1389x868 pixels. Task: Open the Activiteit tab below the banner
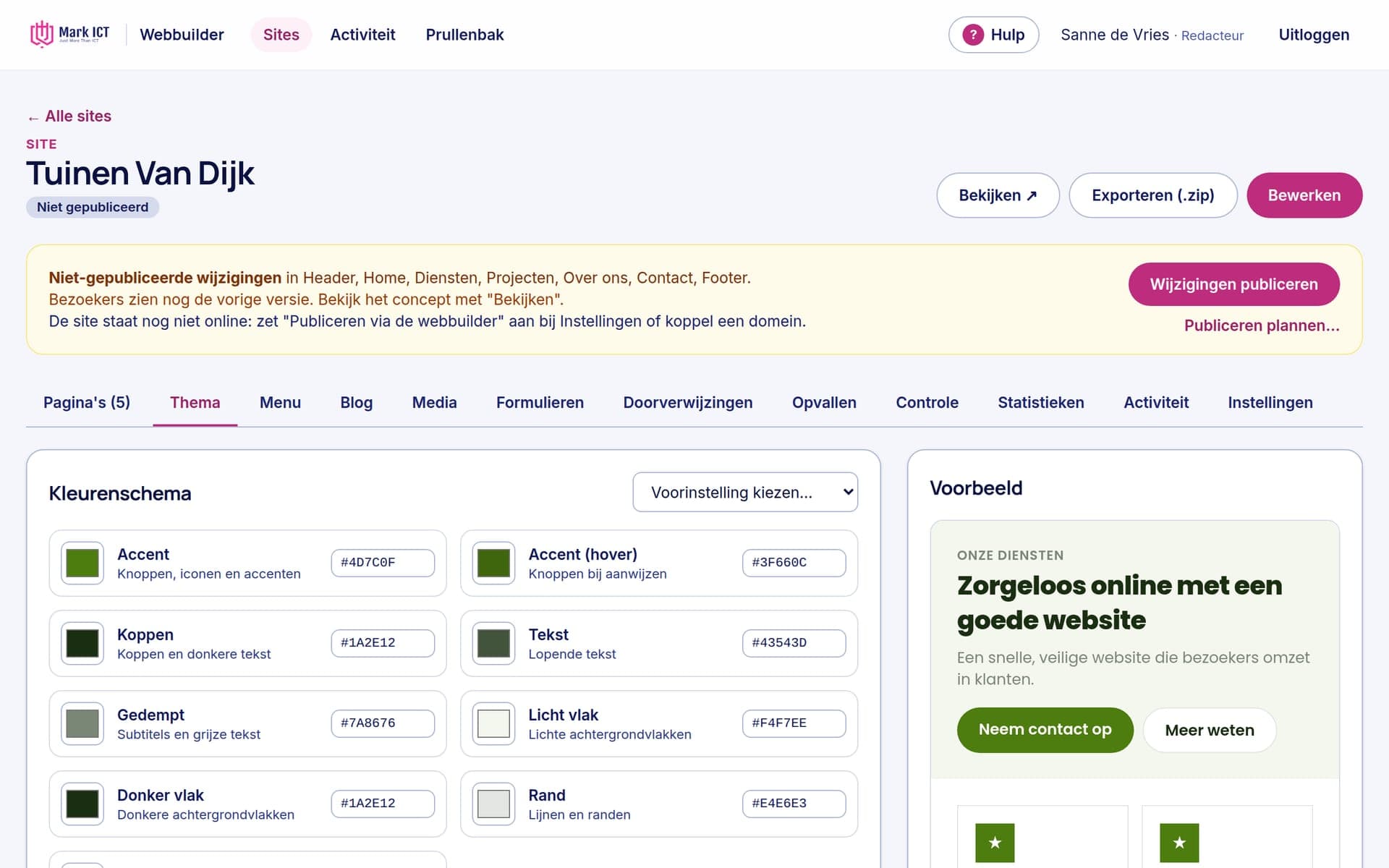(1156, 403)
